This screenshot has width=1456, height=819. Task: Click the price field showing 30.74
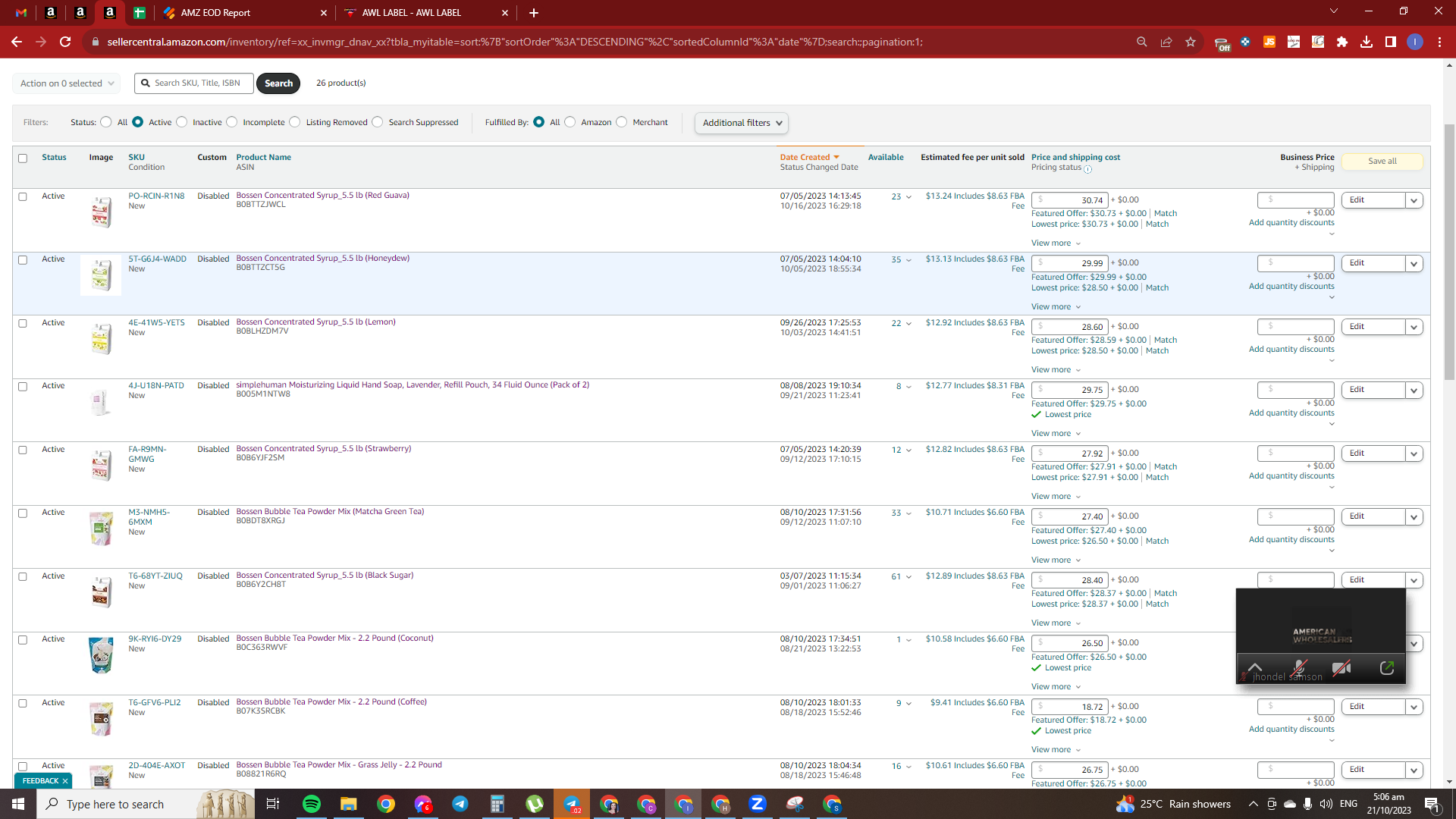tap(1070, 200)
